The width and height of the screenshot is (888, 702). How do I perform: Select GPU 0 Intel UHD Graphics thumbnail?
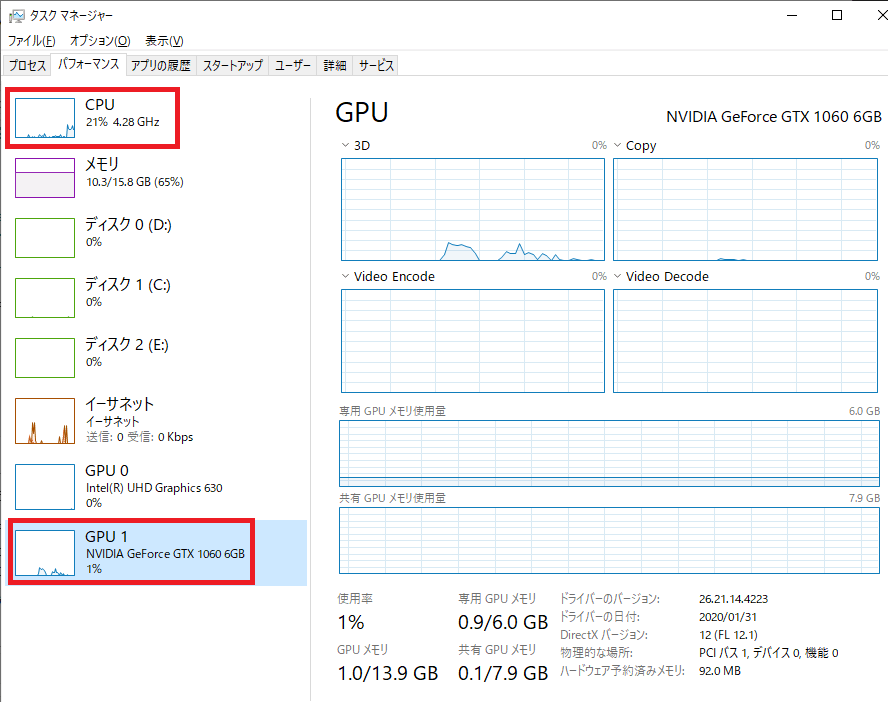tap(45, 487)
